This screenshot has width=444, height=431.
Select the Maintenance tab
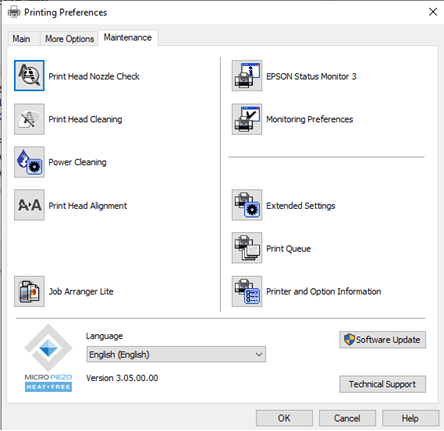128,37
